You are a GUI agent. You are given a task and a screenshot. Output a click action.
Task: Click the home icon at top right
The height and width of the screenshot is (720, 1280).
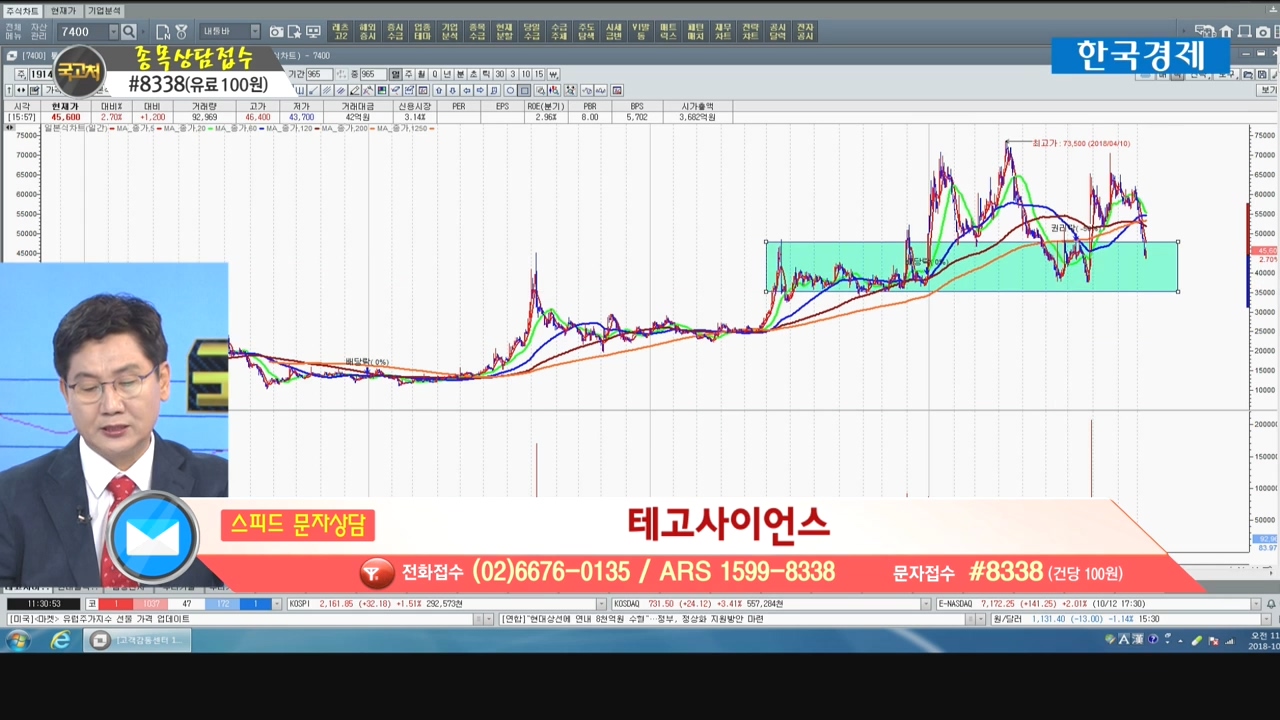tap(1228, 32)
